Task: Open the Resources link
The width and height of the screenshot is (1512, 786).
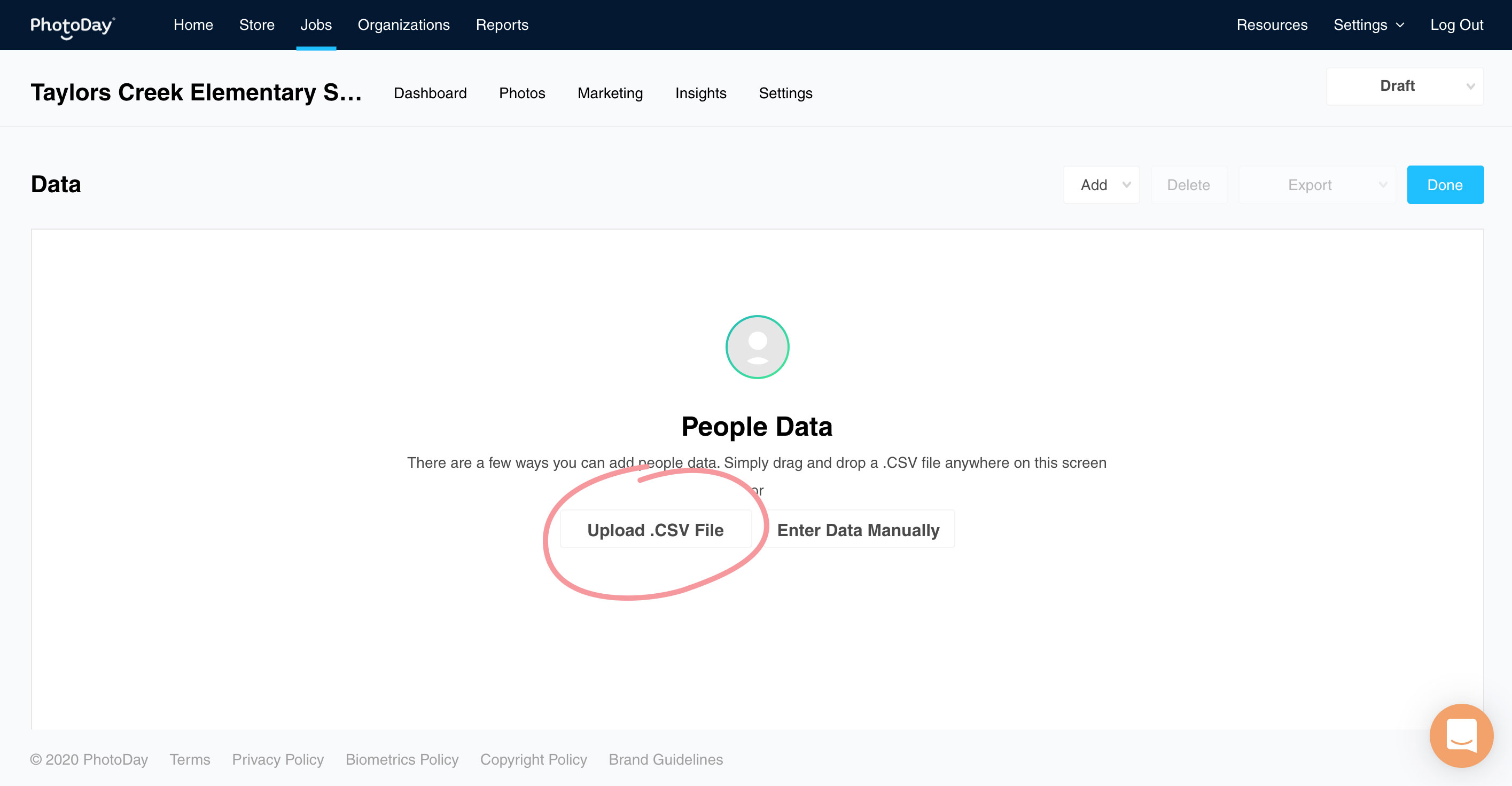Action: pos(1272,25)
